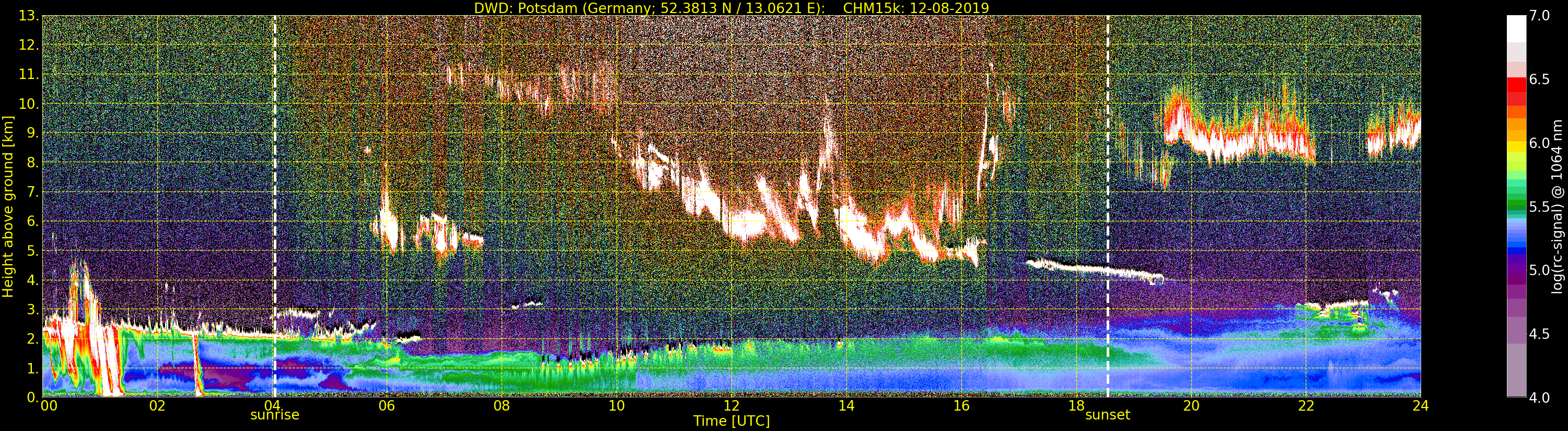
Task: Click the time-axis tick label '22'
Action: tap(1306, 405)
